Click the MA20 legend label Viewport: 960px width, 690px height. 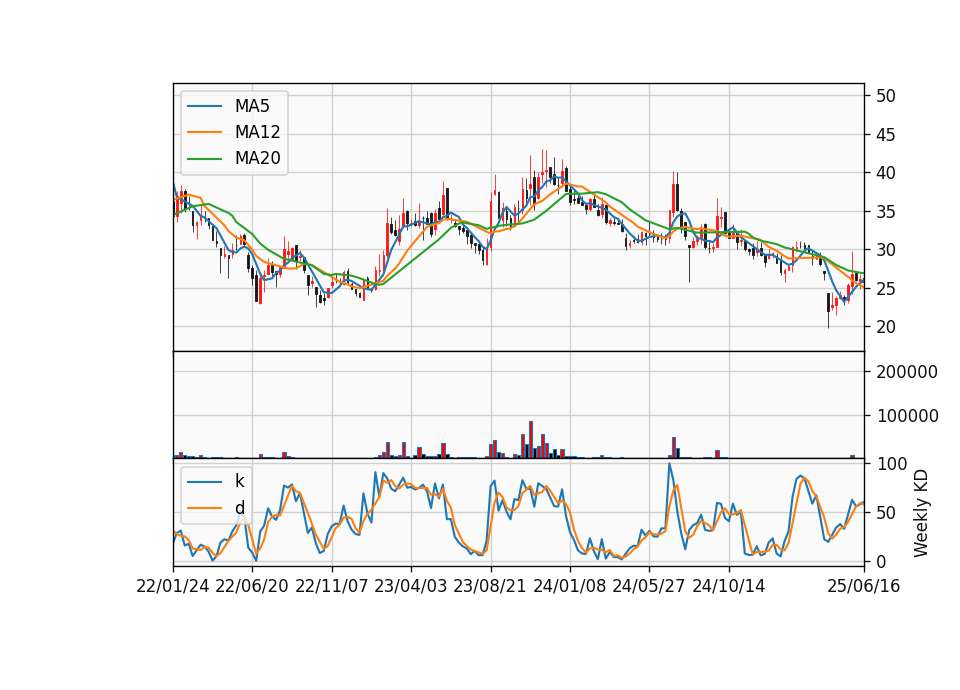[257, 159]
